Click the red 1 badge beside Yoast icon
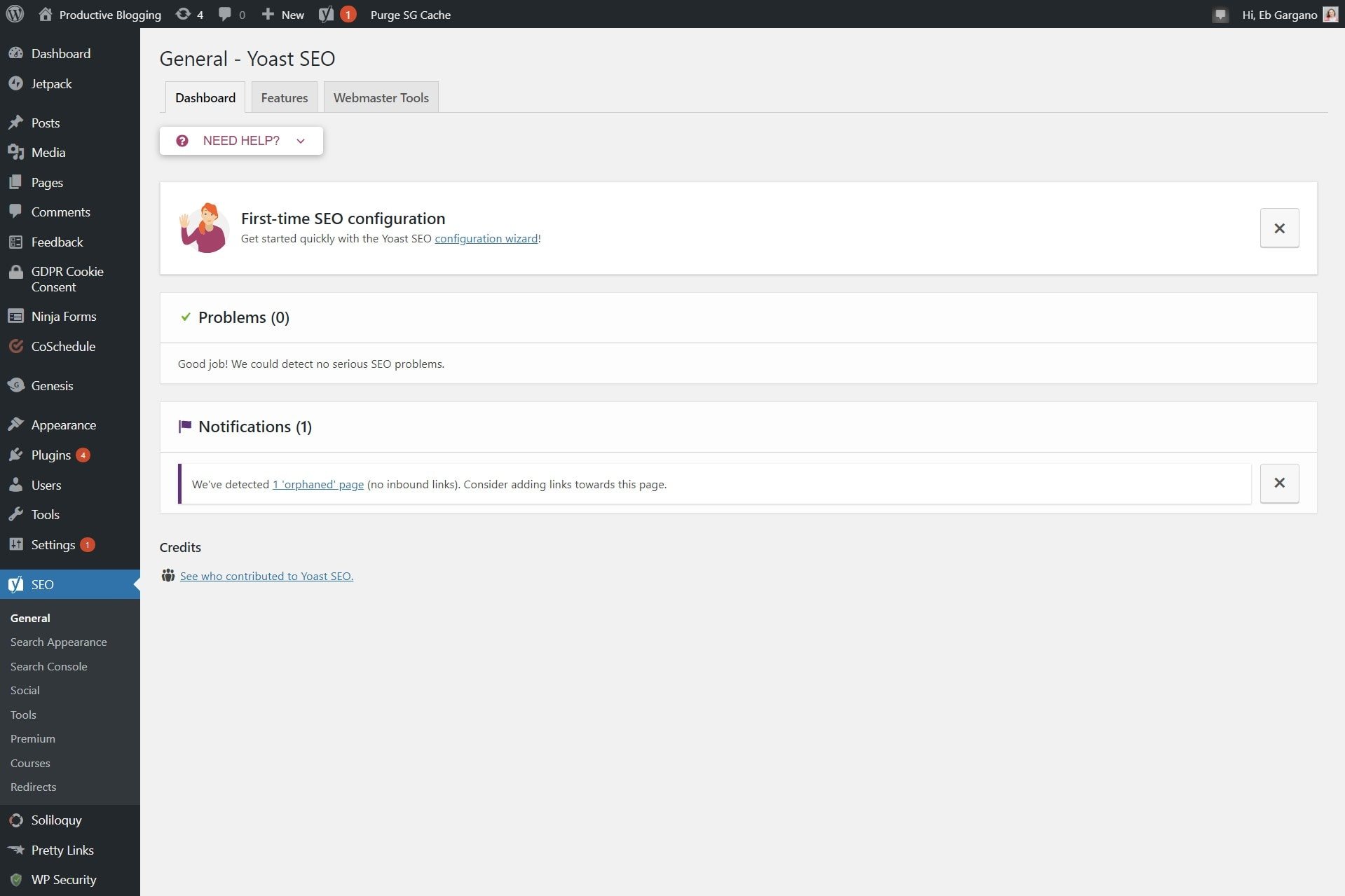 (x=348, y=14)
